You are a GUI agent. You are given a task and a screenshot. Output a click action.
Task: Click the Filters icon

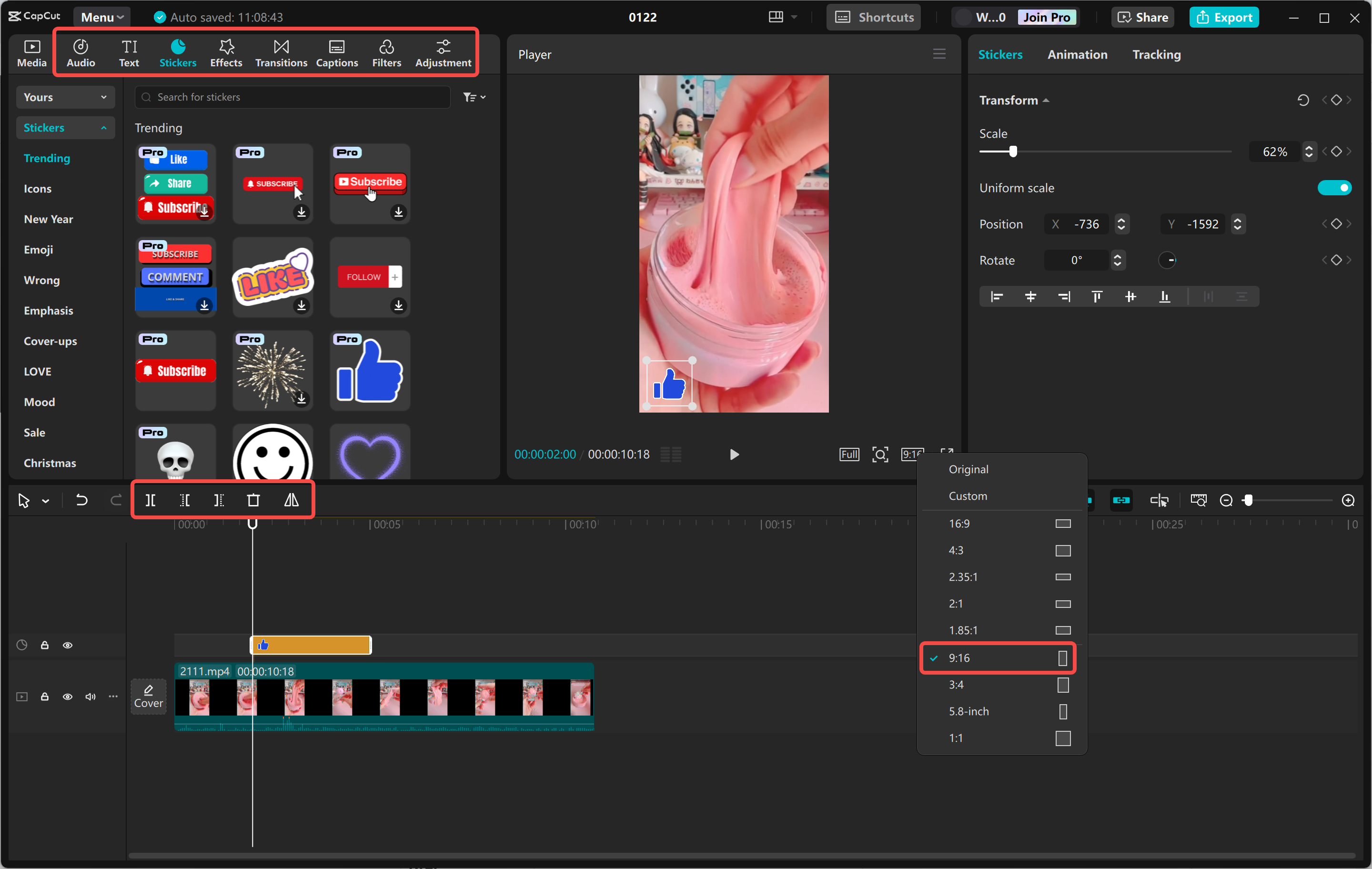click(386, 52)
